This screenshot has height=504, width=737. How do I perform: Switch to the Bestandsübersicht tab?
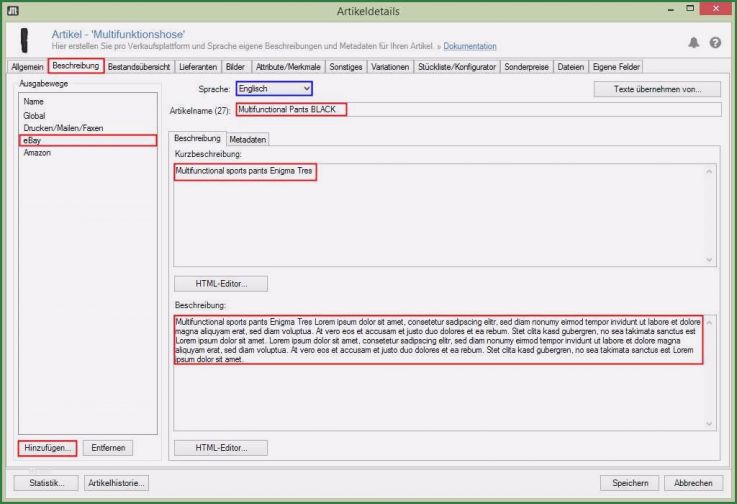pyautogui.click(x=139, y=67)
